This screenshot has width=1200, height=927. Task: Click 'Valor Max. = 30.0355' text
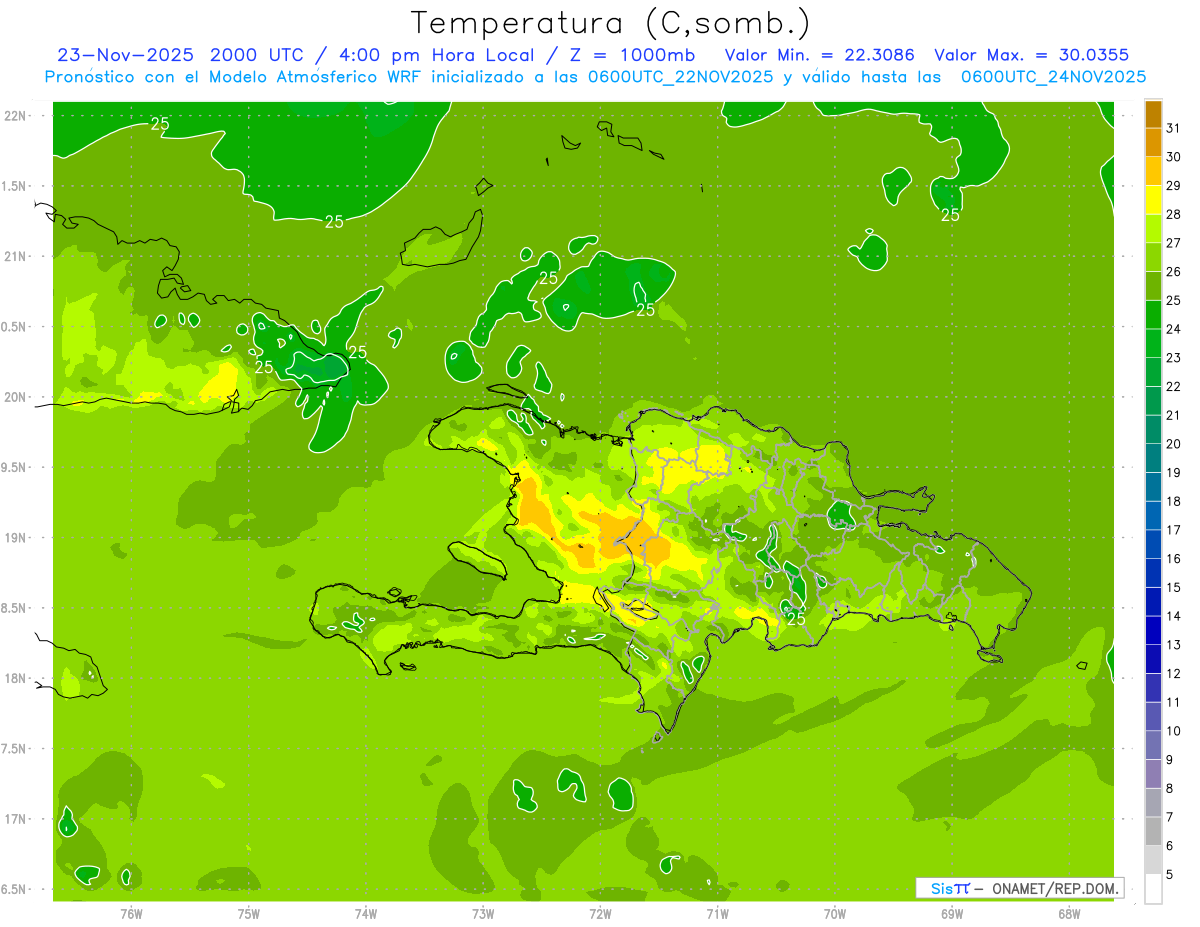click(1032, 55)
